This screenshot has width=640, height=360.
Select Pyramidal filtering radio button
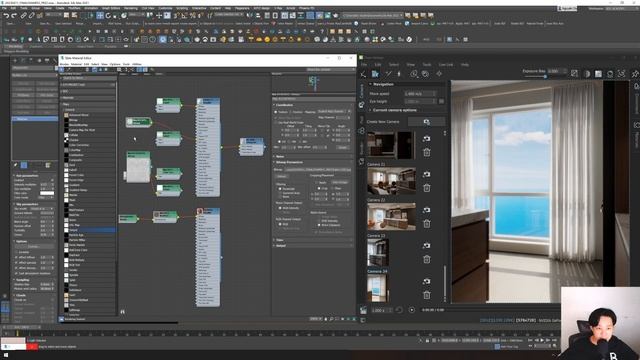point(280,189)
